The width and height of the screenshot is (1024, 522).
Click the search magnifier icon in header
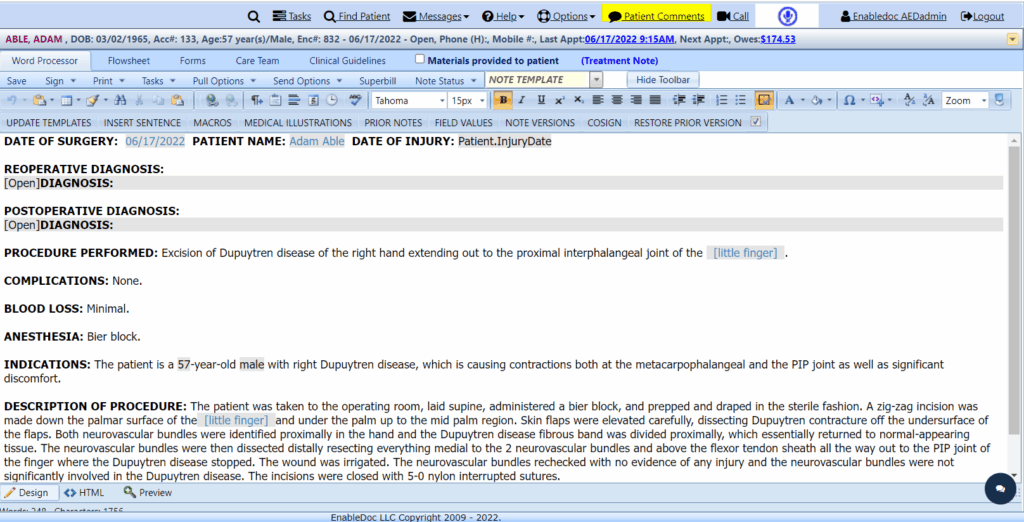point(253,16)
